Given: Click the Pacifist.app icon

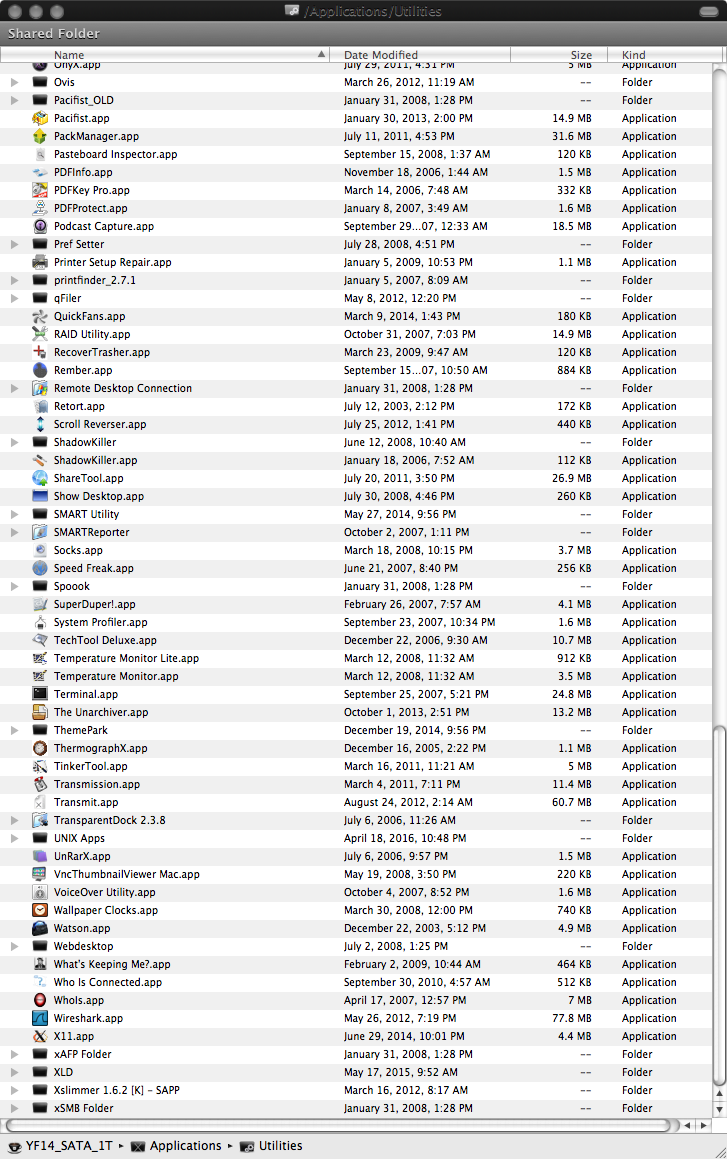Looking at the screenshot, I should point(40,118).
